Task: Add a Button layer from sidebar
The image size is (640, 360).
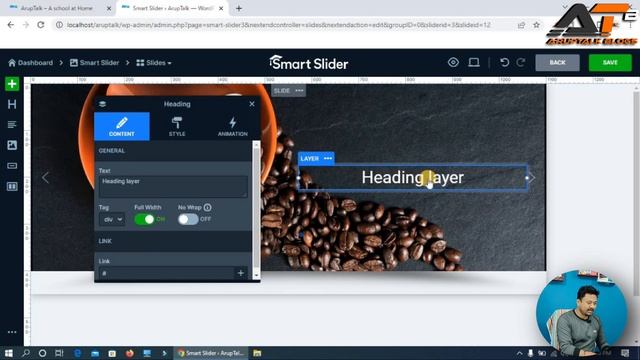Action: coord(12,166)
